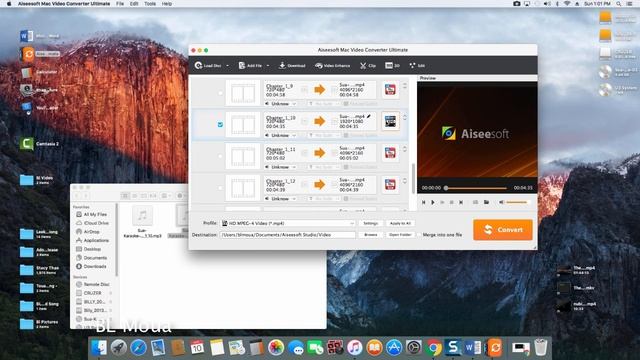This screenshot has height=360, width=640.
Task: Open the Edit menu in the menu bar
Action: (x=134, y=4)
